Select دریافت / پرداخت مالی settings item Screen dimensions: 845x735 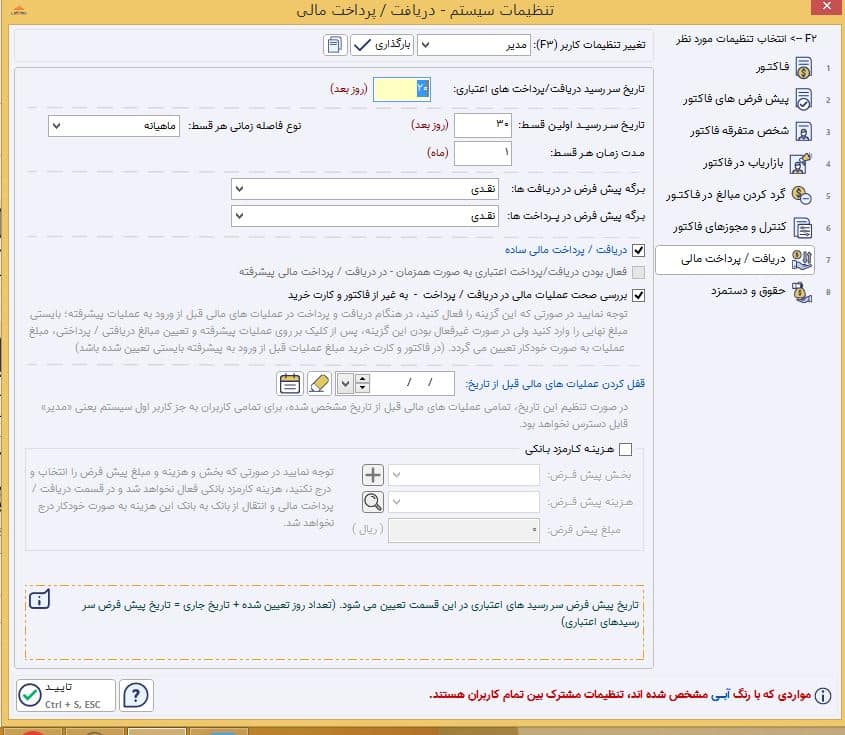735,259
